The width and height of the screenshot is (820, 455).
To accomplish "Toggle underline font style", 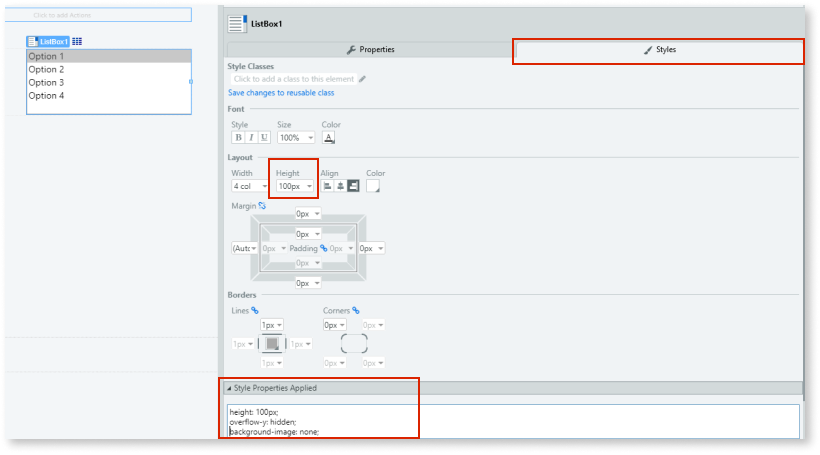I will (264, 138).
